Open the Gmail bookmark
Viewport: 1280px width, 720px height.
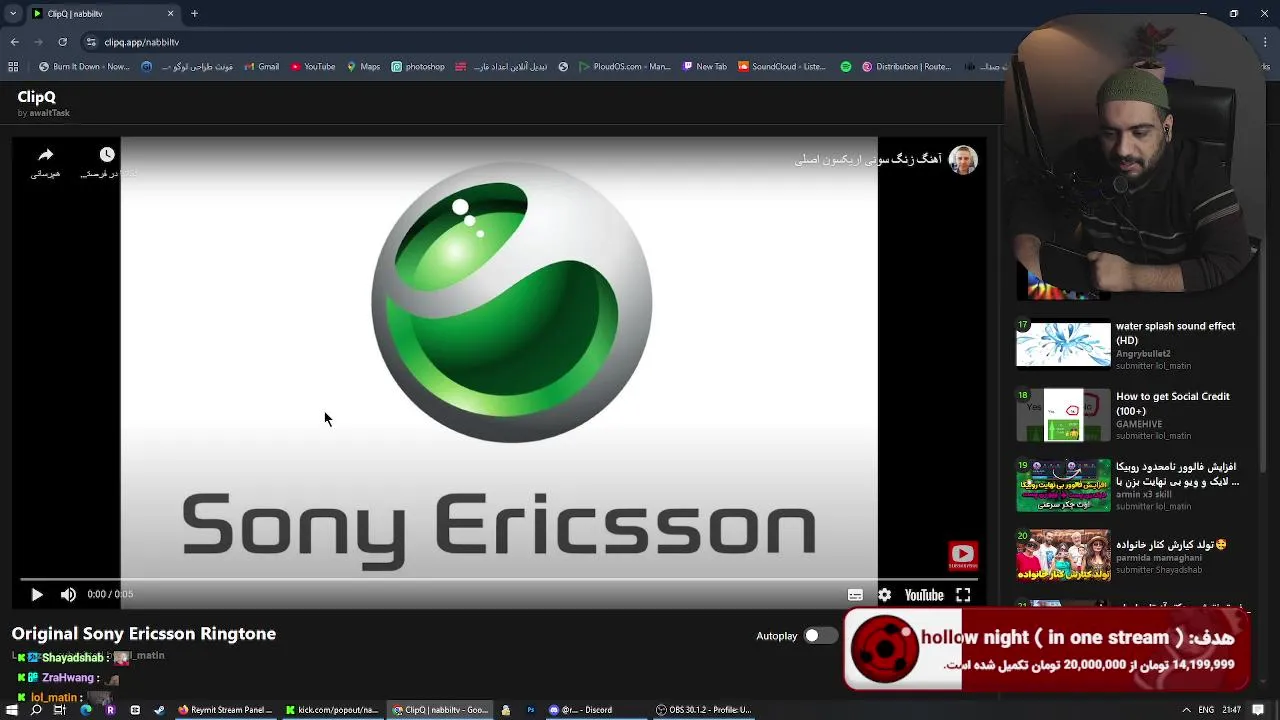(x=260, y=67)
